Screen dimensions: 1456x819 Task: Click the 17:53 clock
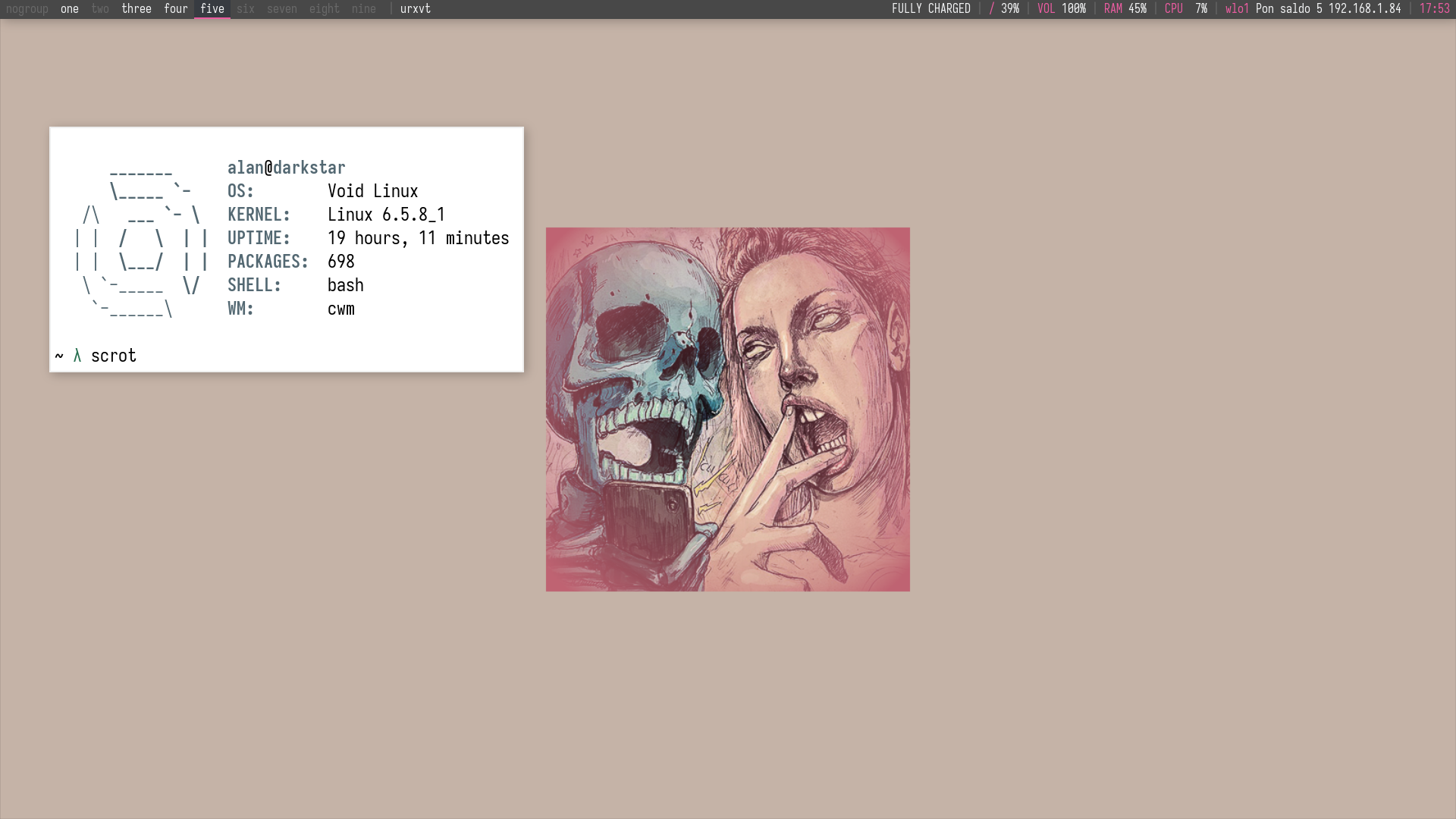1435,9
